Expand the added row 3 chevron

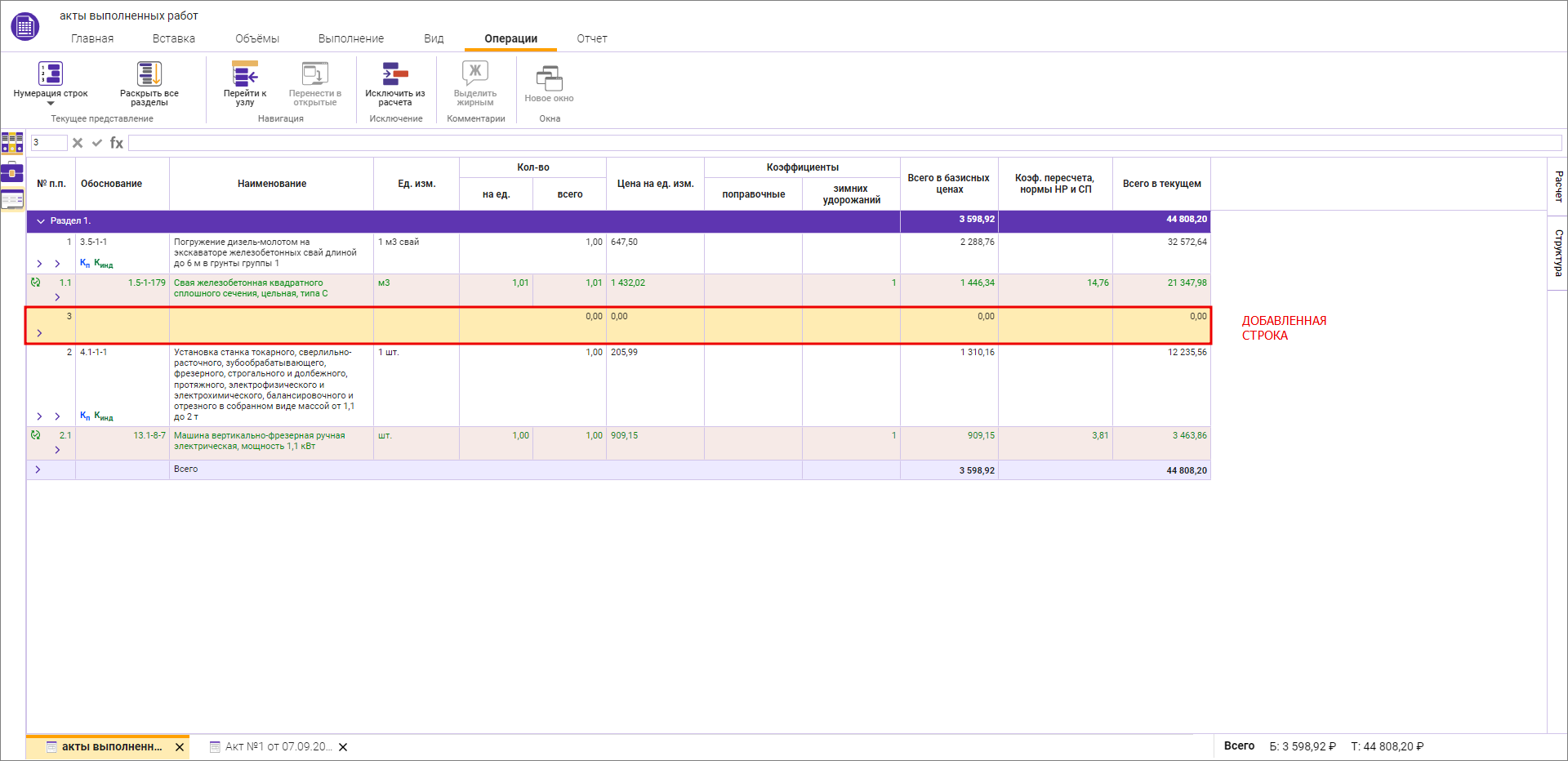[39, 333]
